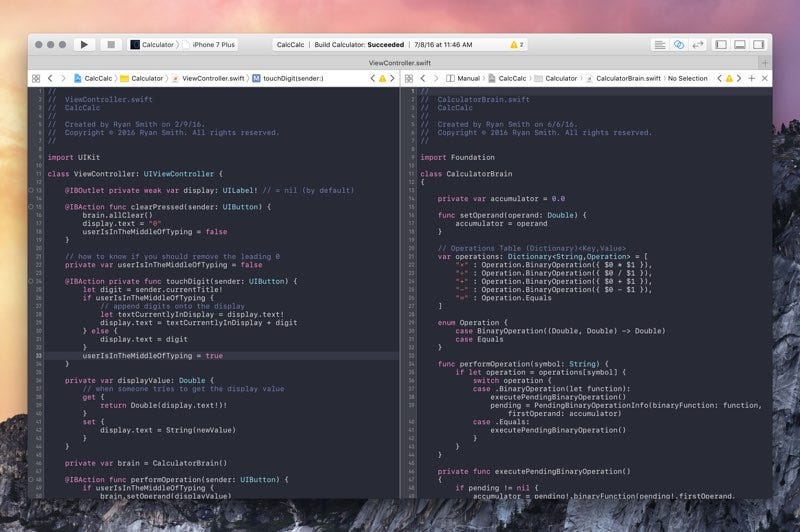The image size is (800, 532).
Task: Jump to next issue in left editor
Action: click(392, 79)
